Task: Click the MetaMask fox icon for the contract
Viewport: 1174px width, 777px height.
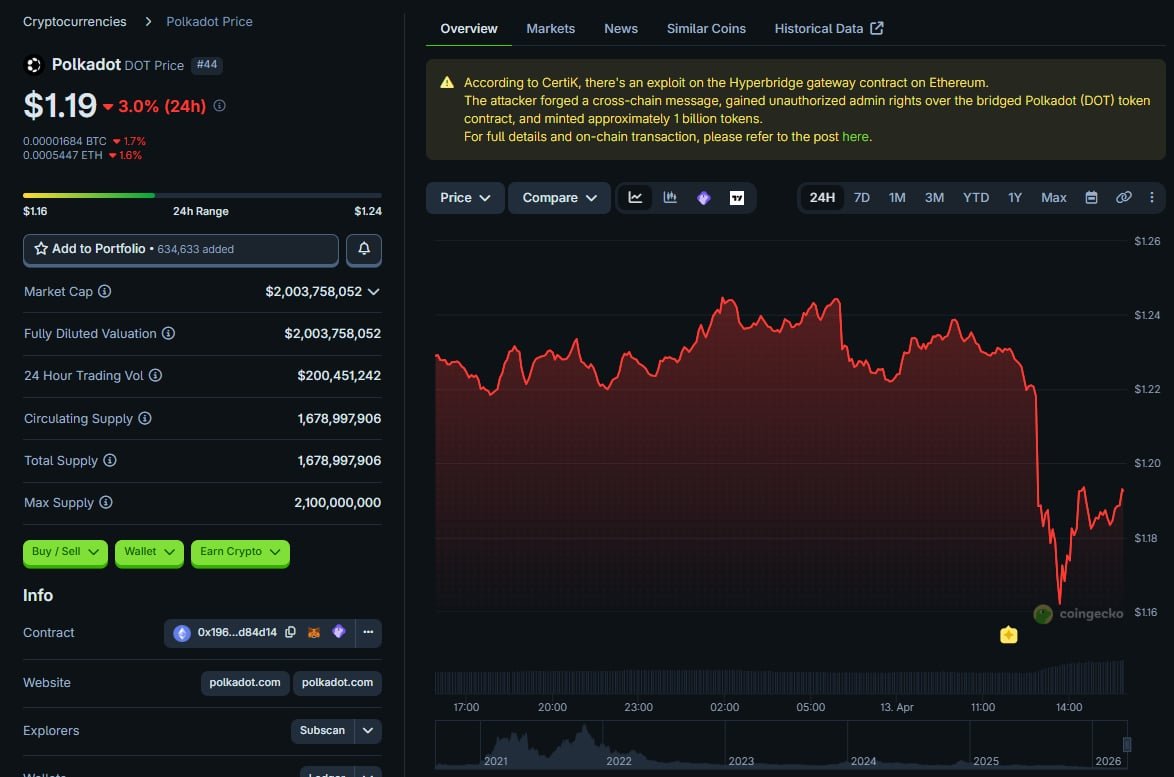Action: (314, 632)
